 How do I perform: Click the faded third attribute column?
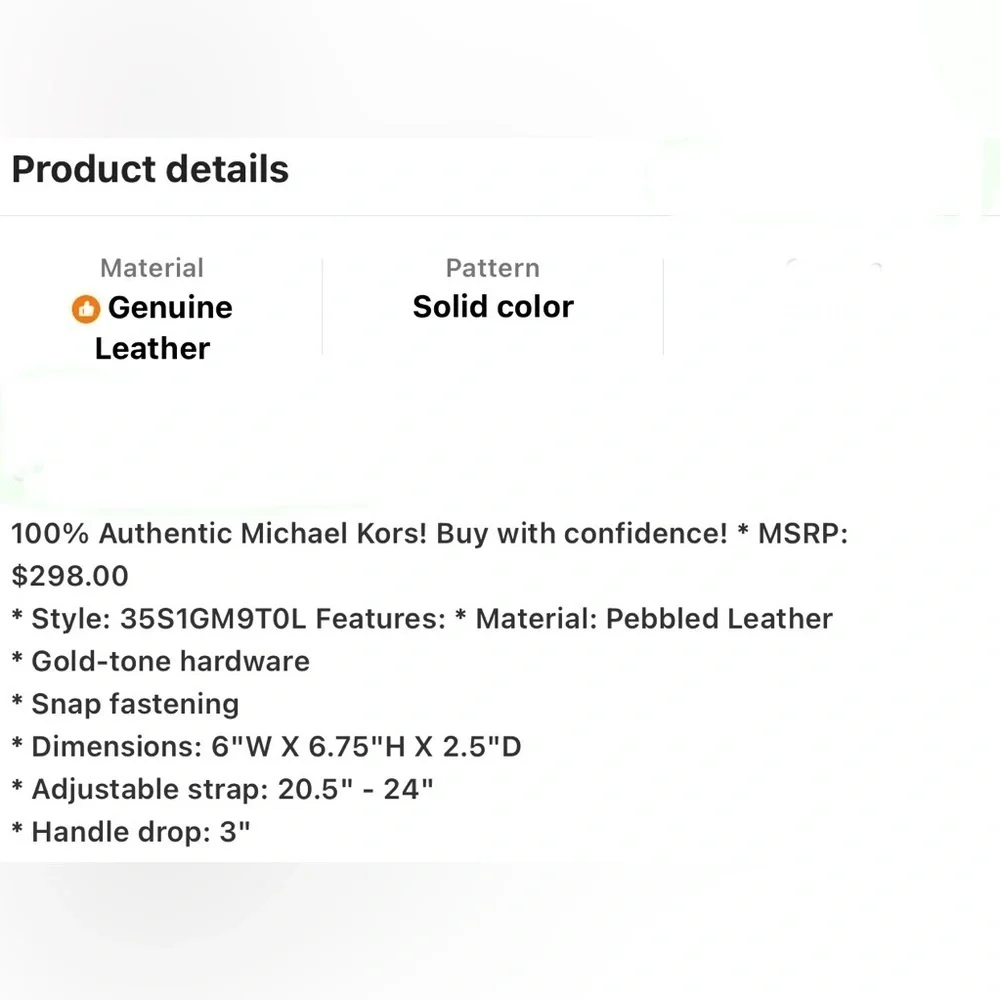pyautogui.click(x=832, y=306)
